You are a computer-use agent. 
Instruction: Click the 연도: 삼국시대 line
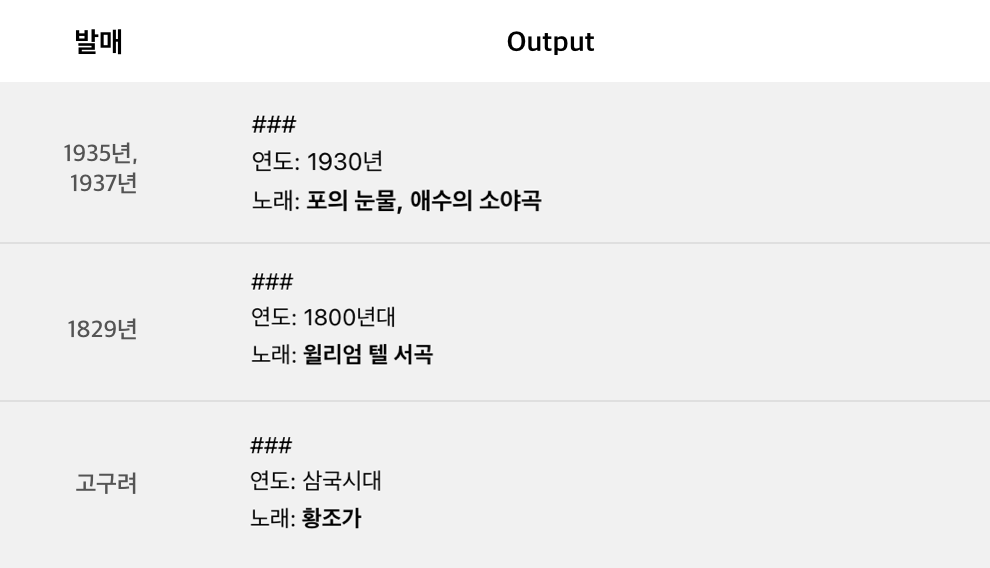coord(316,481)
